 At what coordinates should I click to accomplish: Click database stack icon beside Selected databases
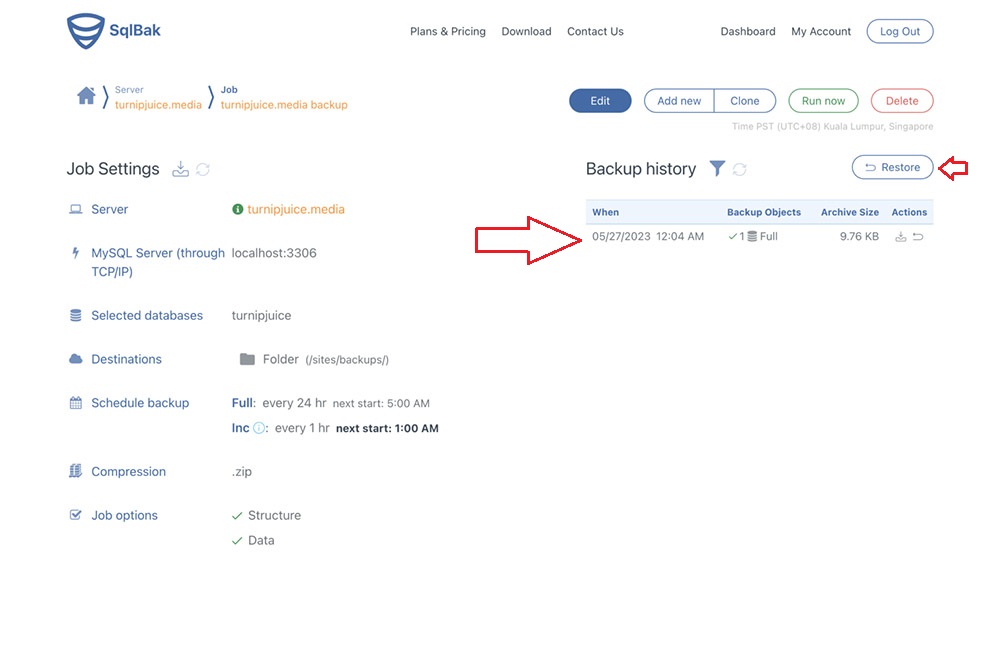tap(75, 315)
